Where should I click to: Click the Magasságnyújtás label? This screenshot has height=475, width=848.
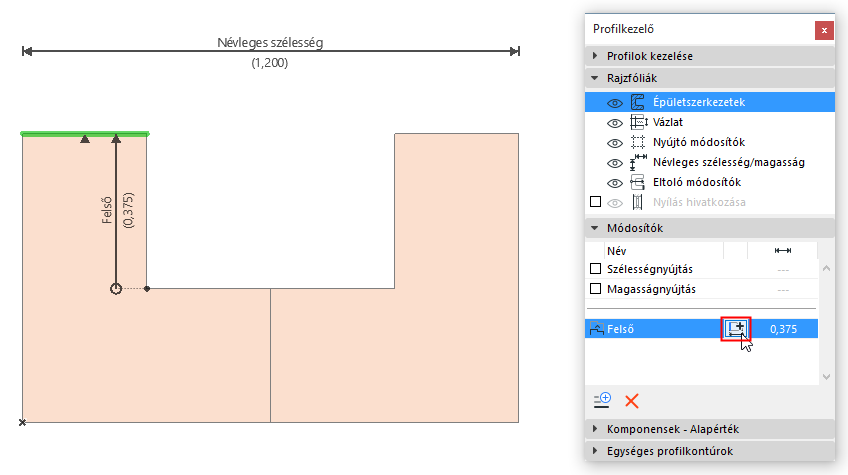[651, 289]
